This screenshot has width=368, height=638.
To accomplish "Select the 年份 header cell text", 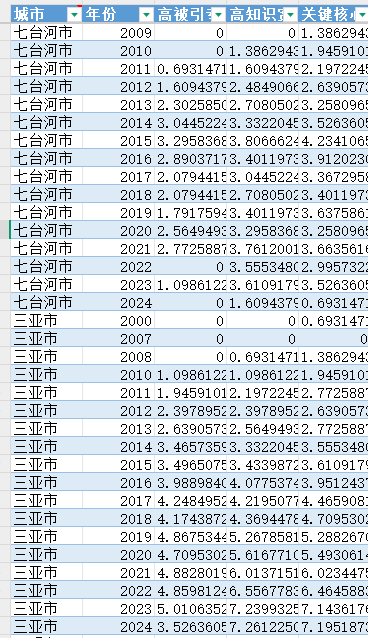I will (101, 15).
